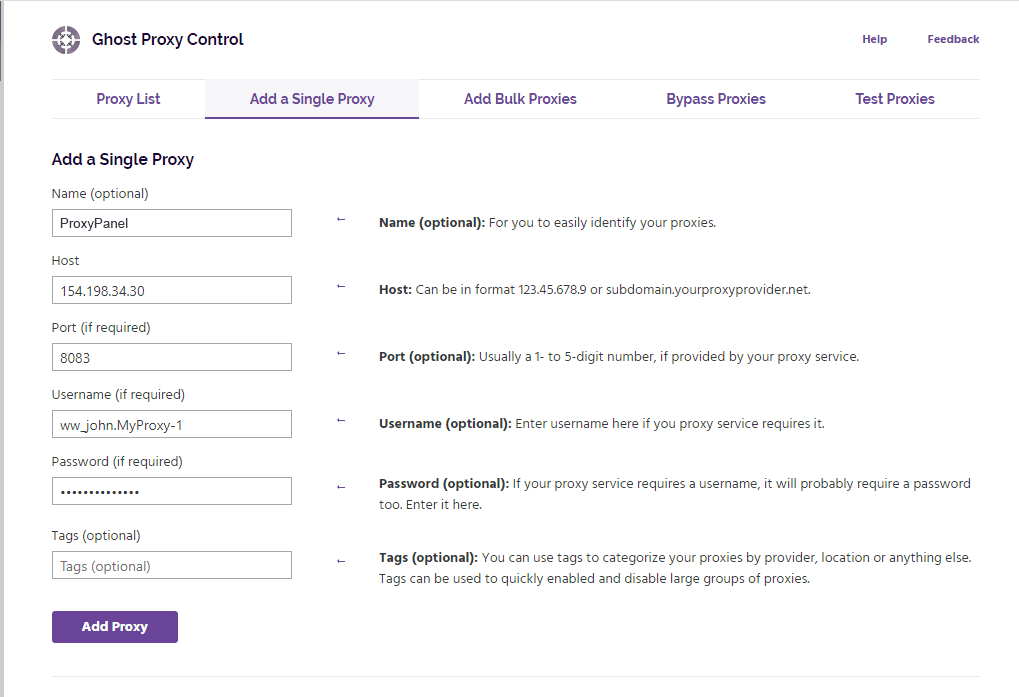Open the Test Proxies tab
This screenshot has width=1019, height=697.
click(x=895, y=99)
